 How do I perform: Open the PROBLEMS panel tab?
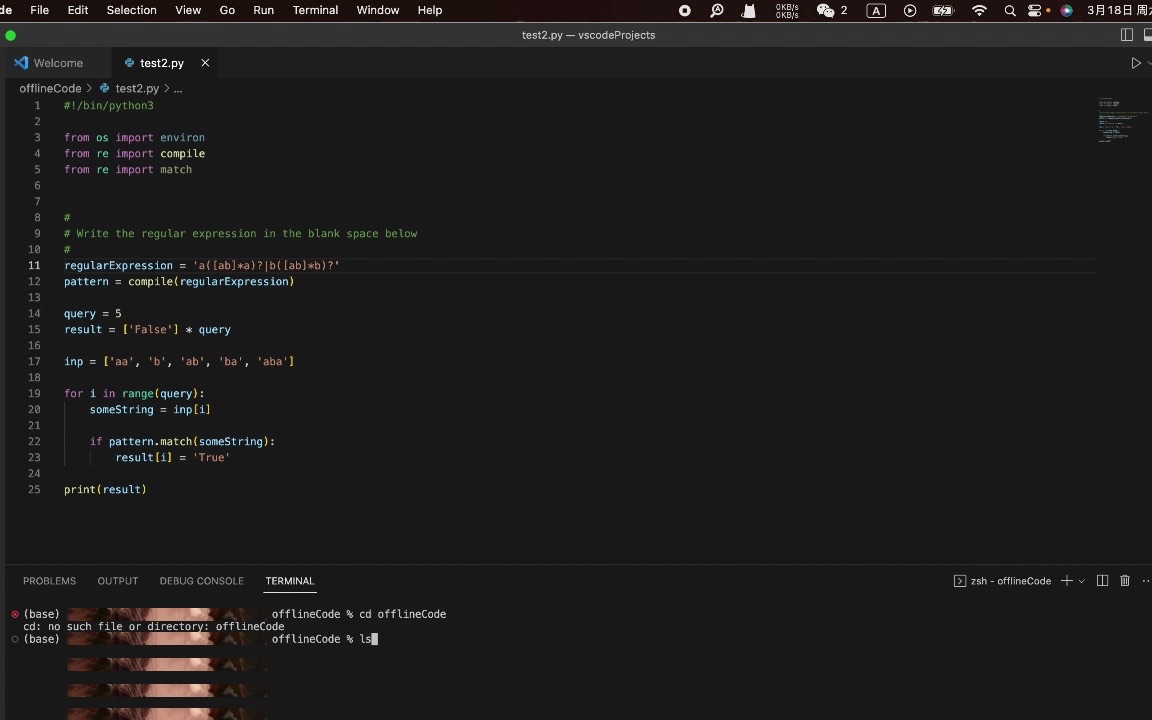point(49,581)
